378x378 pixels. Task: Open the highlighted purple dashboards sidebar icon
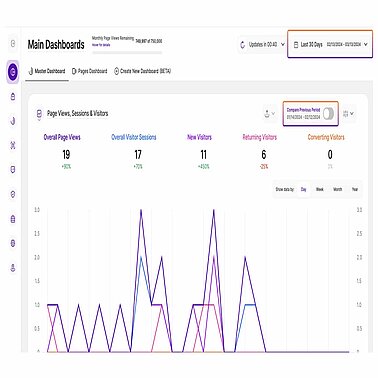pos(13,71)
